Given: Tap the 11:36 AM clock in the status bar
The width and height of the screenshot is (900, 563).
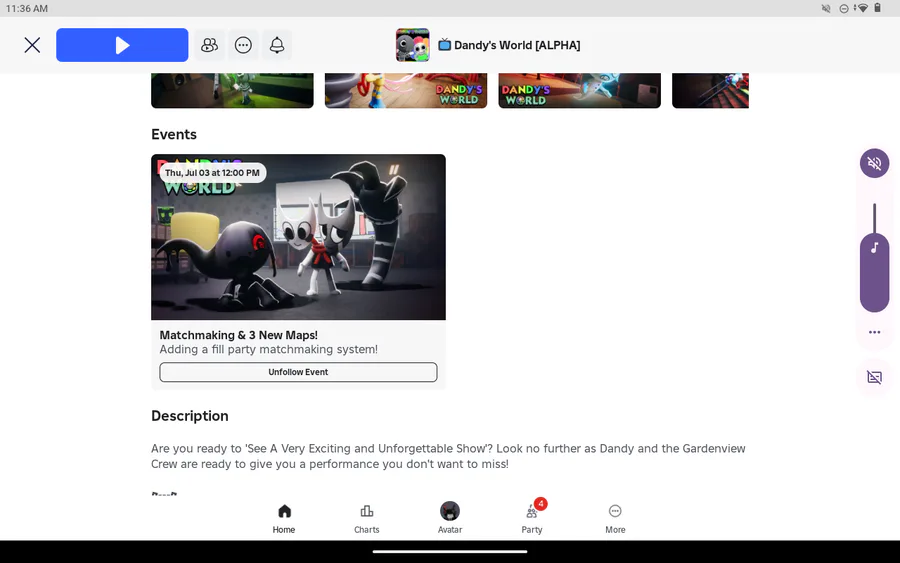Looking at the screenshot, I should (27, 9).
